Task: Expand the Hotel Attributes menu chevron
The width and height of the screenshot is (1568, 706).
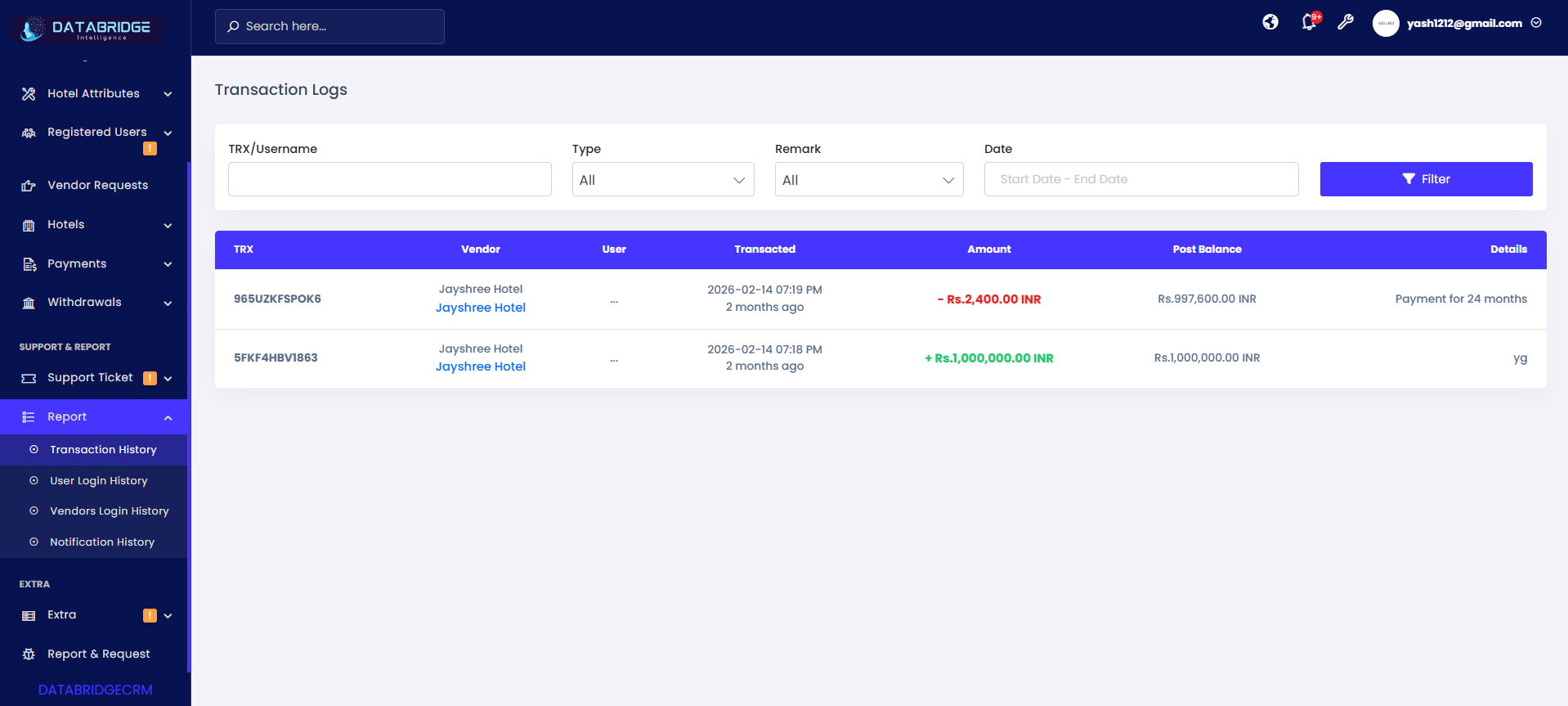Action: point(168,94)
